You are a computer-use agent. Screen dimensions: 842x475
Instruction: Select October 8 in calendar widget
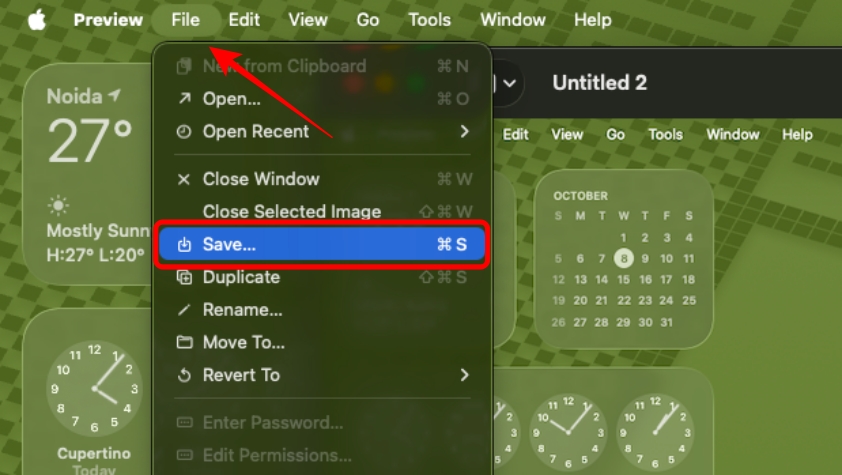pos(623,258)
